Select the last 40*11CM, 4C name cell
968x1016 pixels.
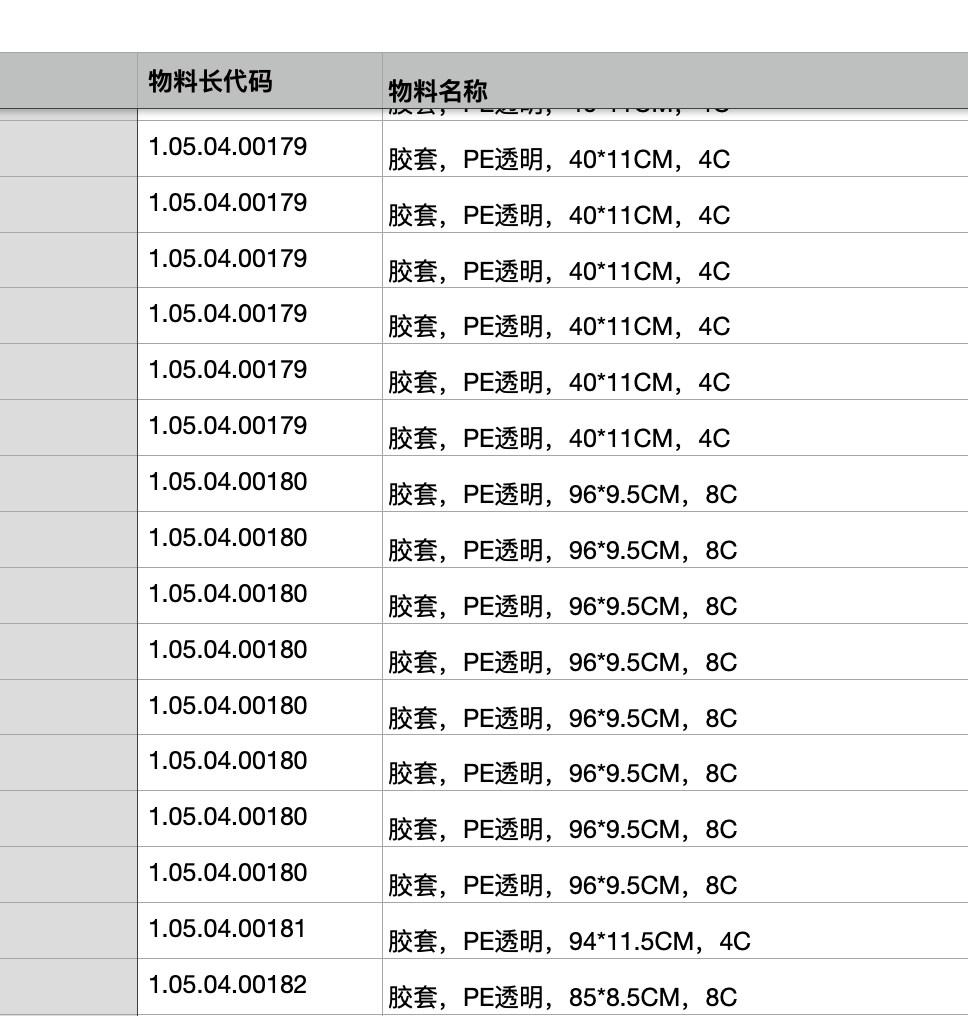[x=559, y=438]
